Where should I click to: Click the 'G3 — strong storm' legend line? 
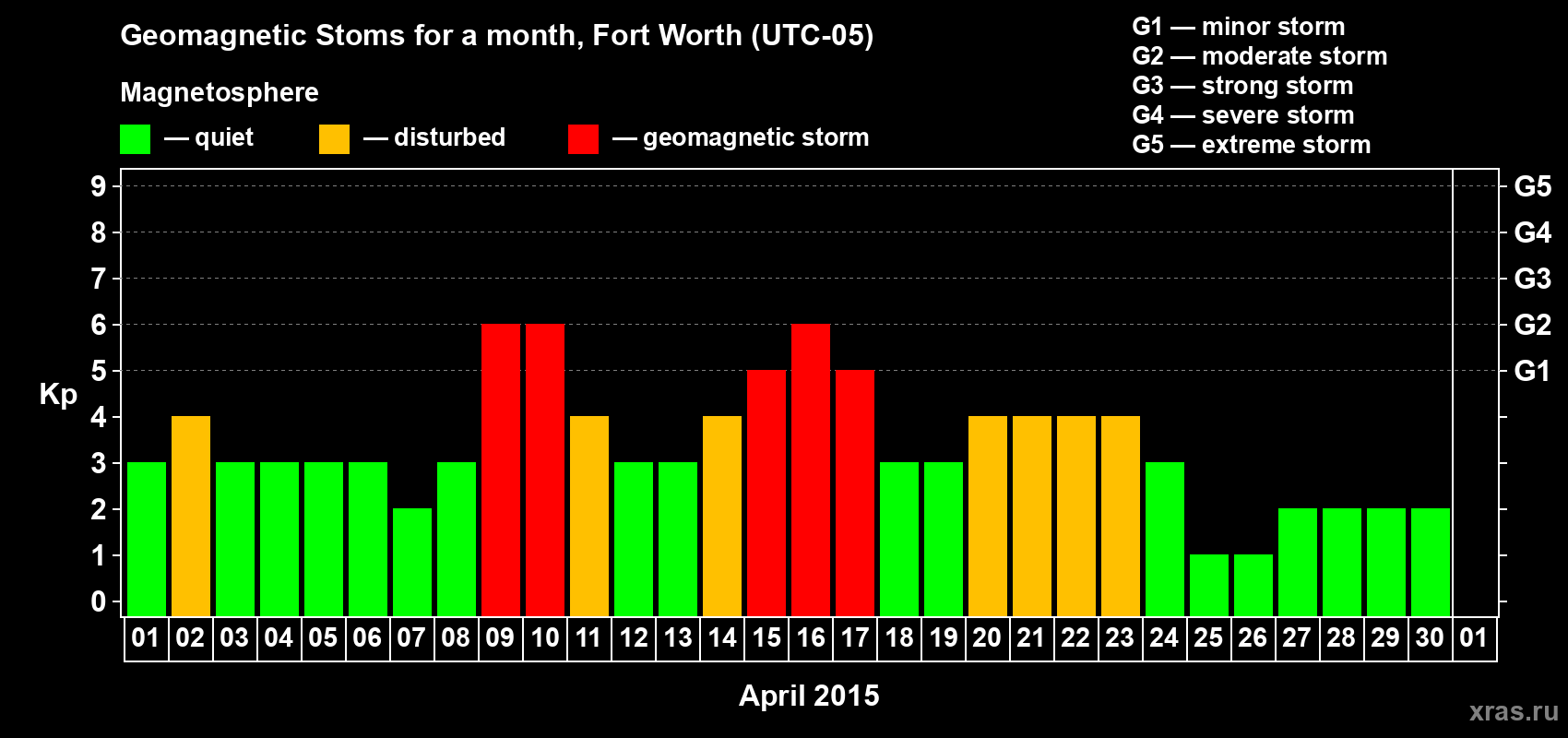(x=1243, y=86)
